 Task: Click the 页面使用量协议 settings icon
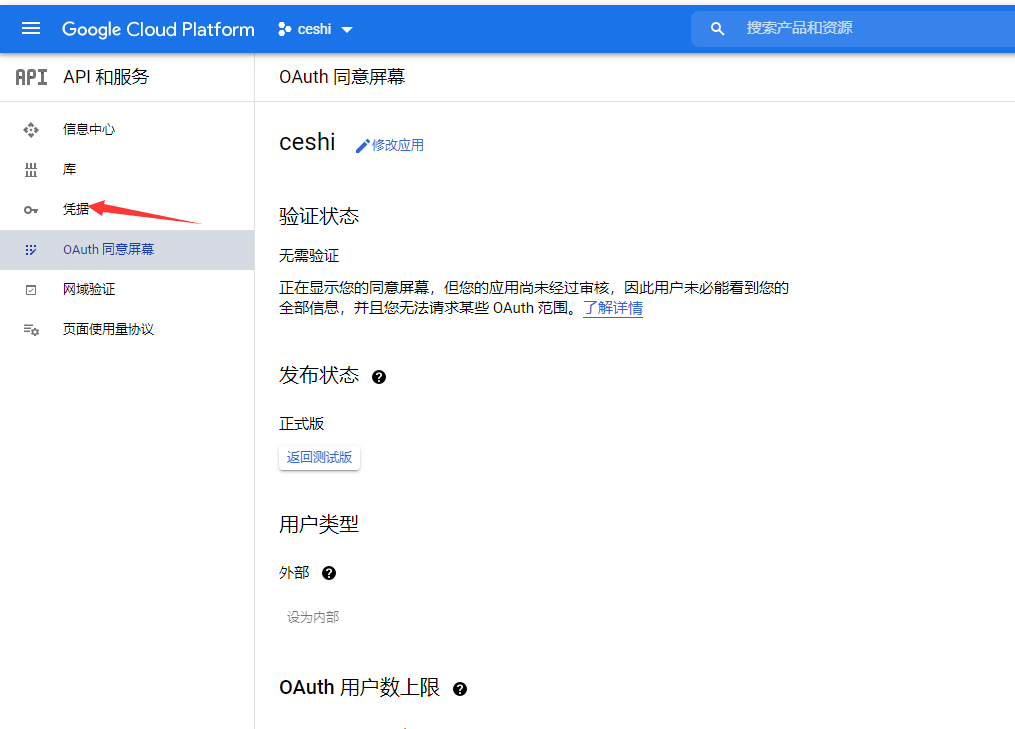click(x=31, y=329)
